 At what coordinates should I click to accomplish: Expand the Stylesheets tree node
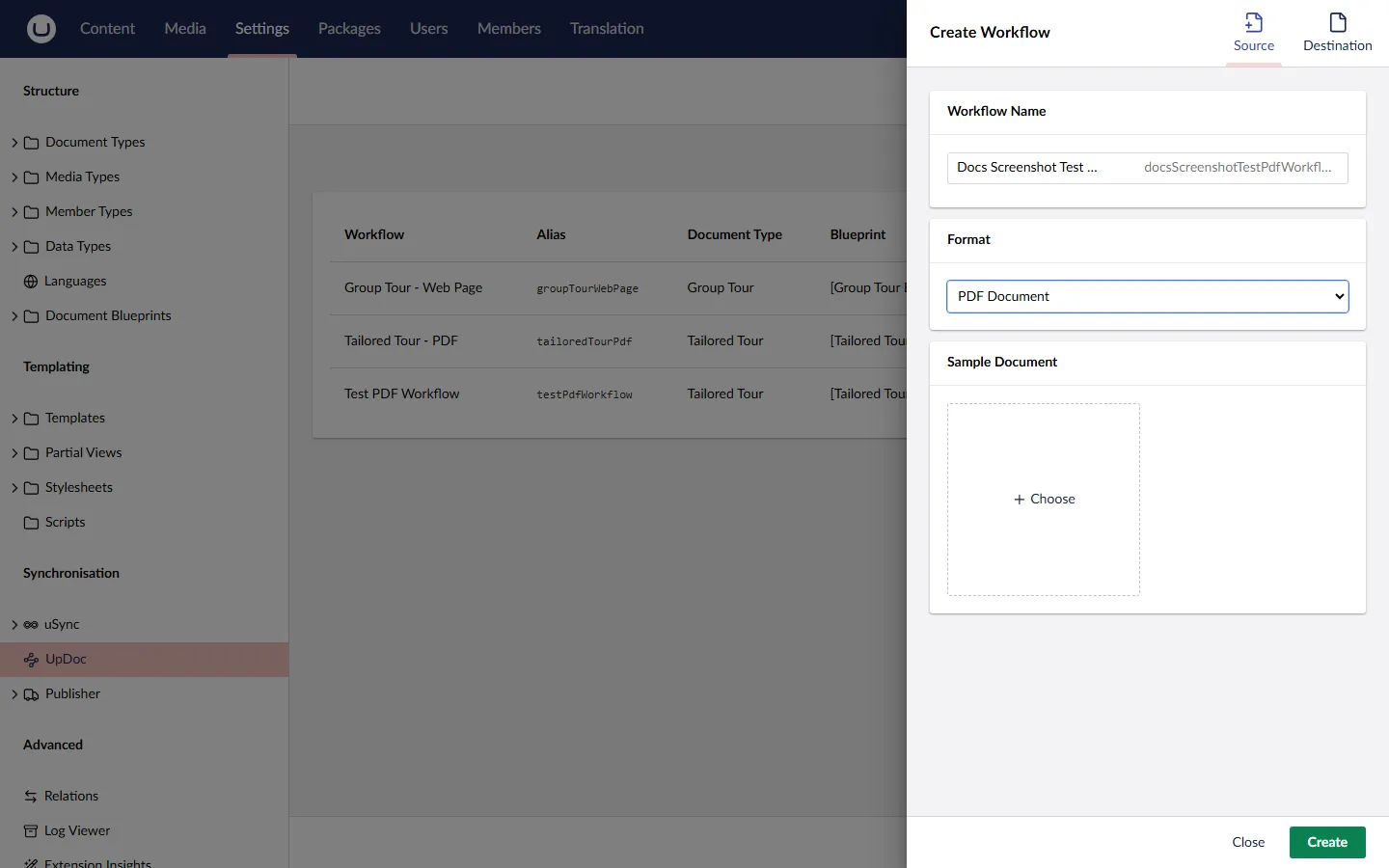pyautogui.click(x=14, y=488)
